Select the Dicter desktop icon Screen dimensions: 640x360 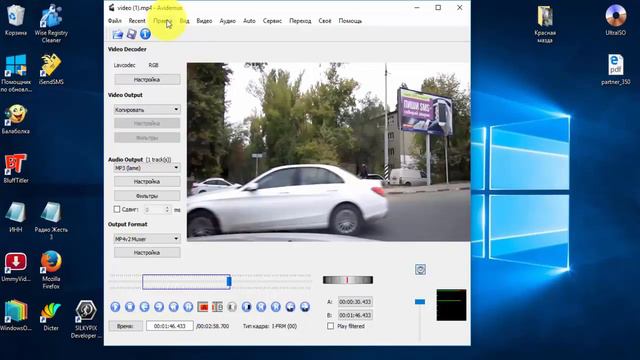(51, 316)
